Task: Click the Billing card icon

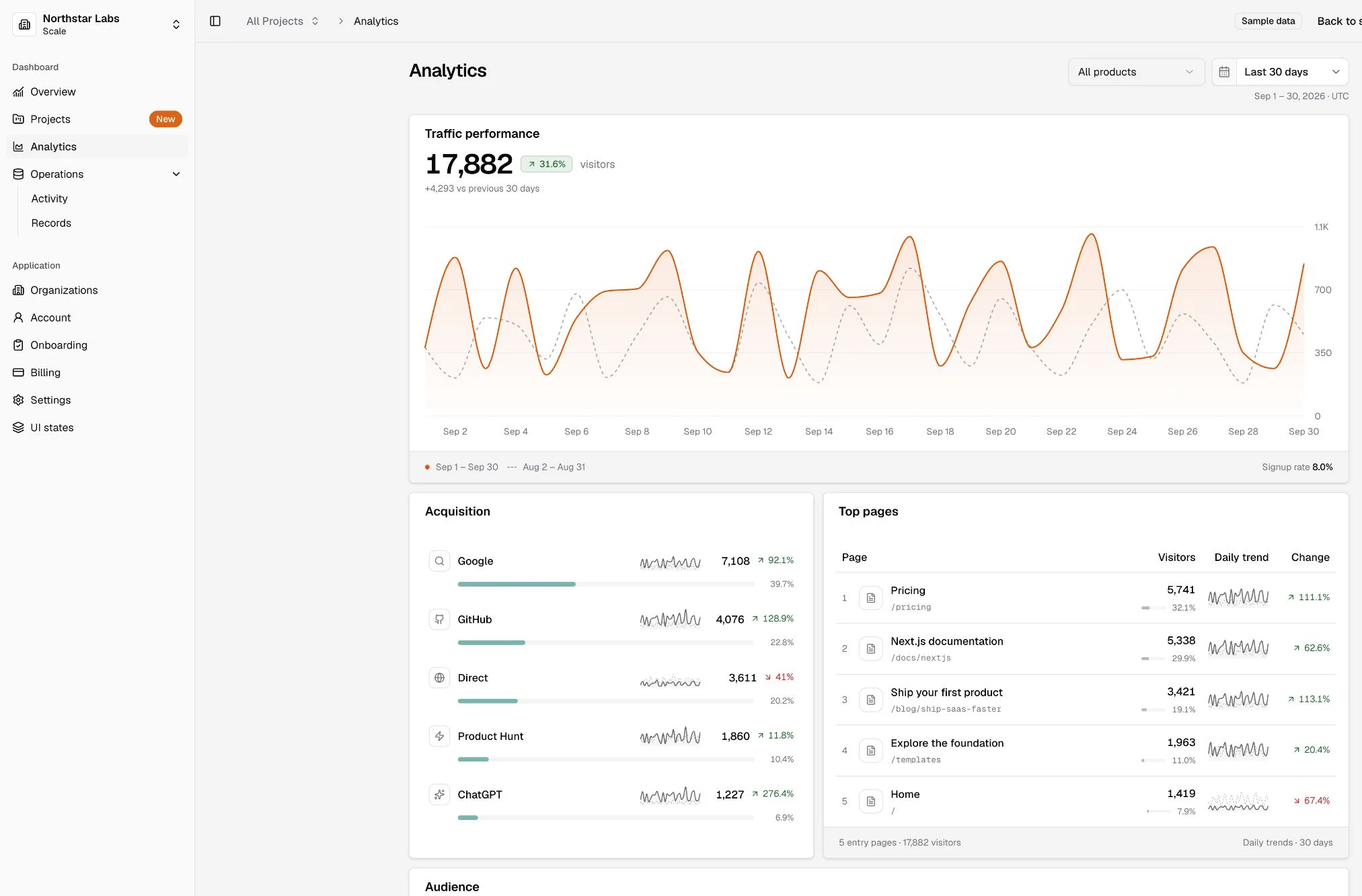Action: coord(18,373)
